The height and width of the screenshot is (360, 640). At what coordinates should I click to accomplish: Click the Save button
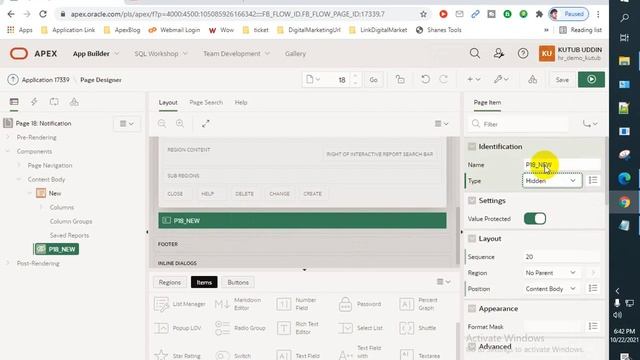(x=562, y=80)
